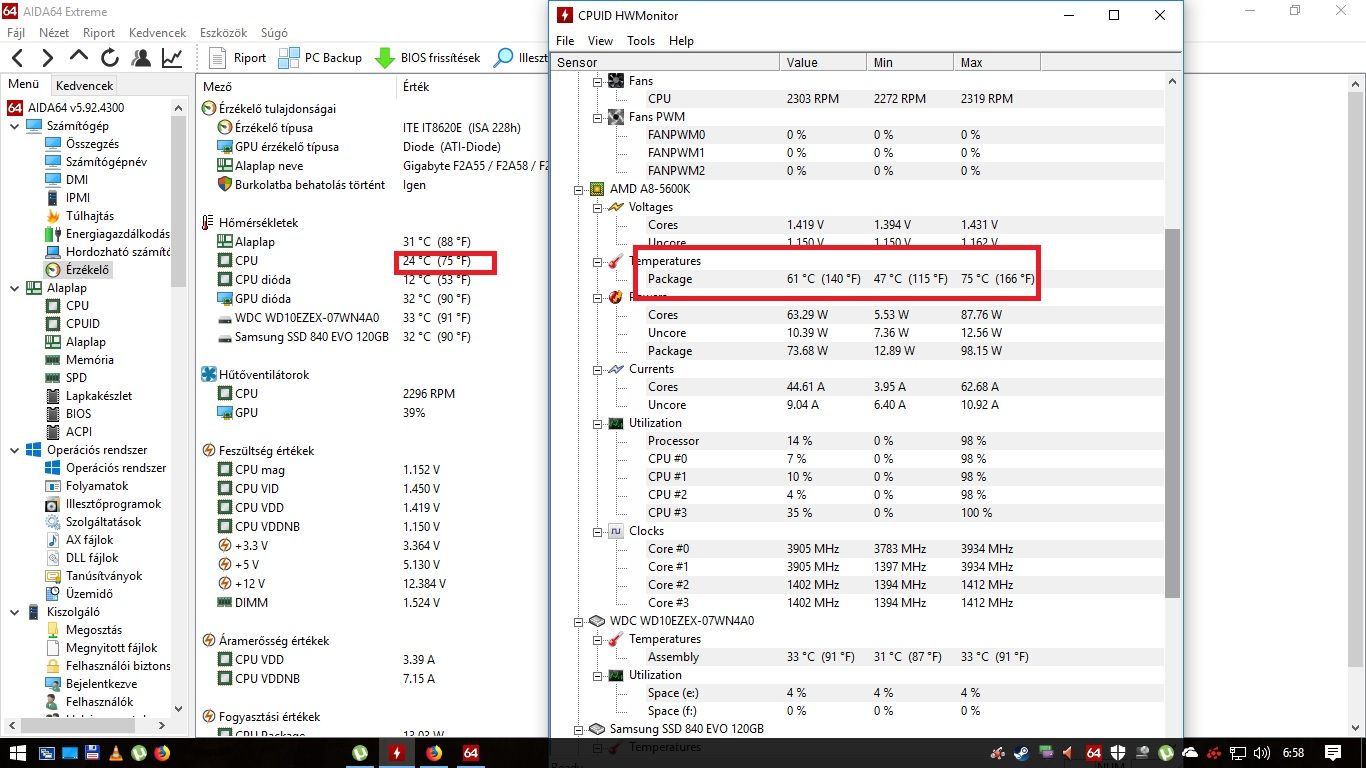Click the Riport toolbar button

237,58
